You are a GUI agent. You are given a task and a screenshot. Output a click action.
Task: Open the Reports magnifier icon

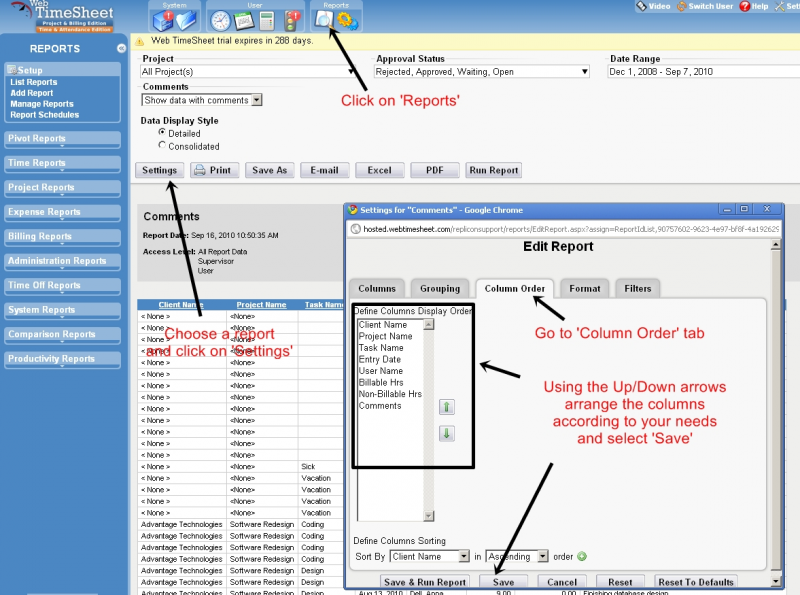tap(324, 20)
